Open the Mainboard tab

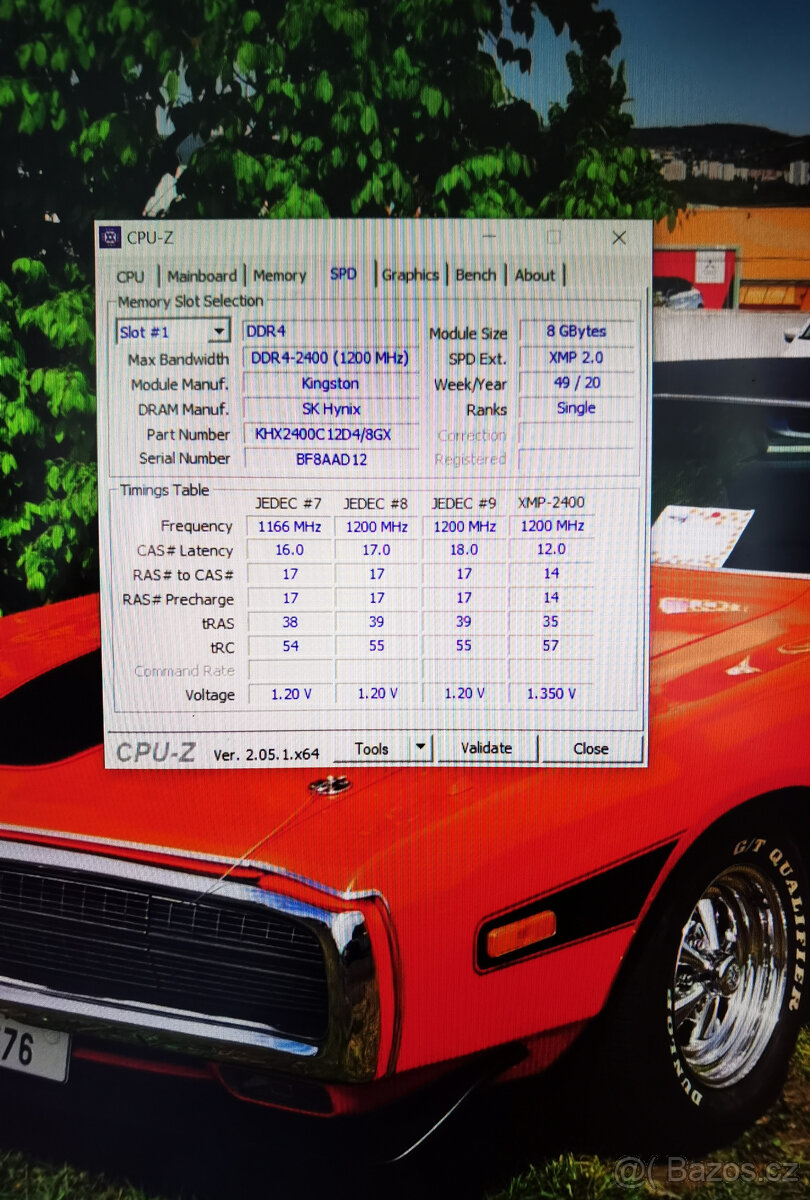point(202,276)
